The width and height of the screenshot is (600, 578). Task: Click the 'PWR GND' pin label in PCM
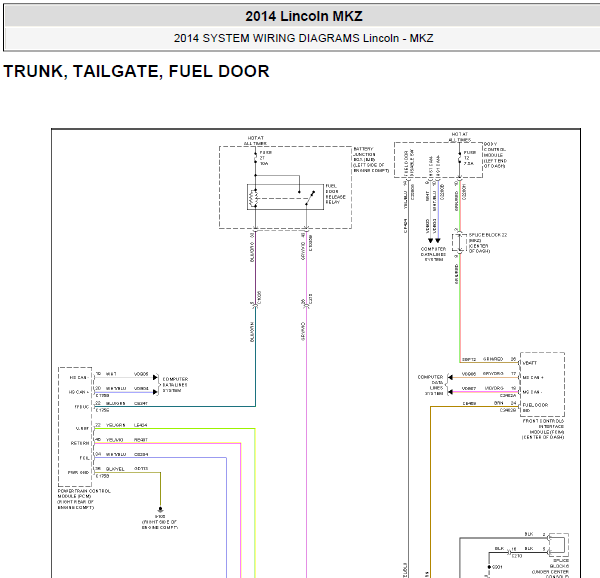coord(78,472)
